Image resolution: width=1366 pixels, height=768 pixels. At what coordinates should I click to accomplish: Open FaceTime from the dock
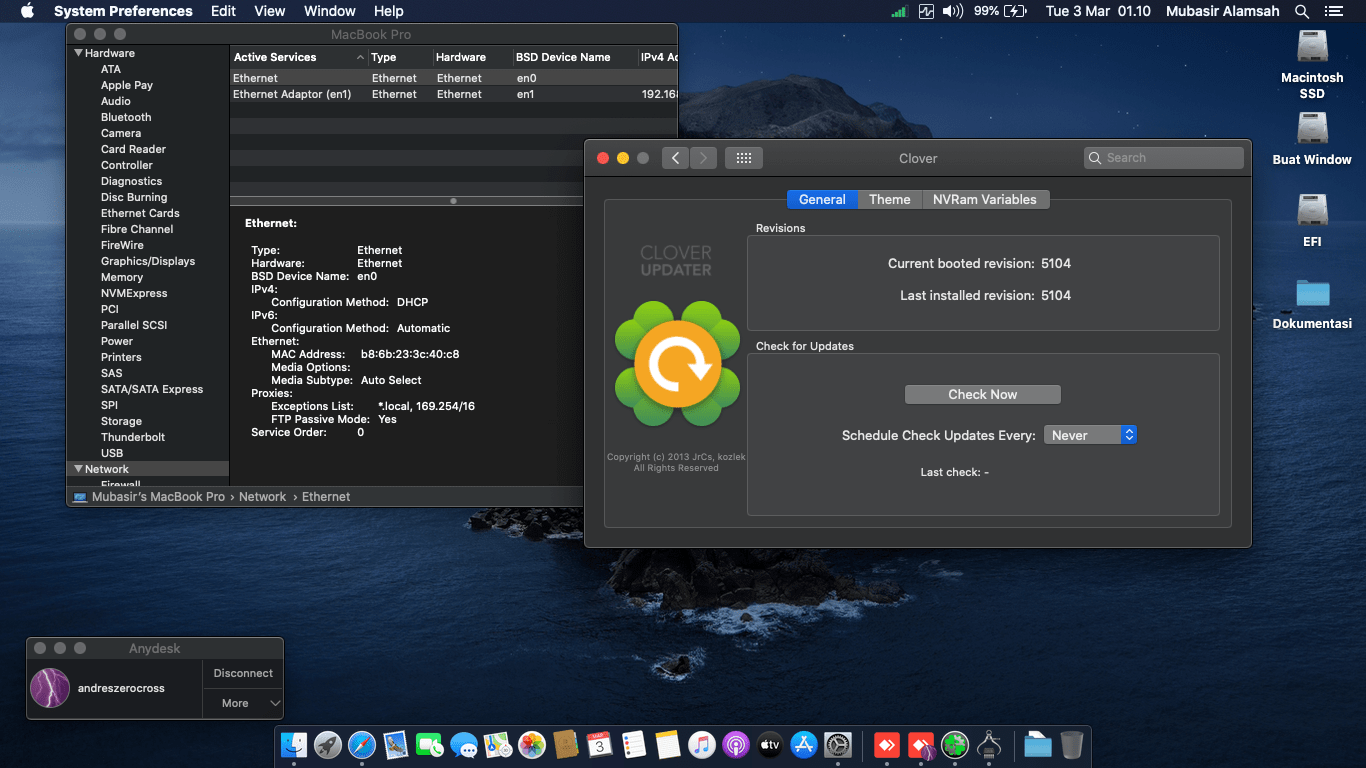click(x=430, y=744)
